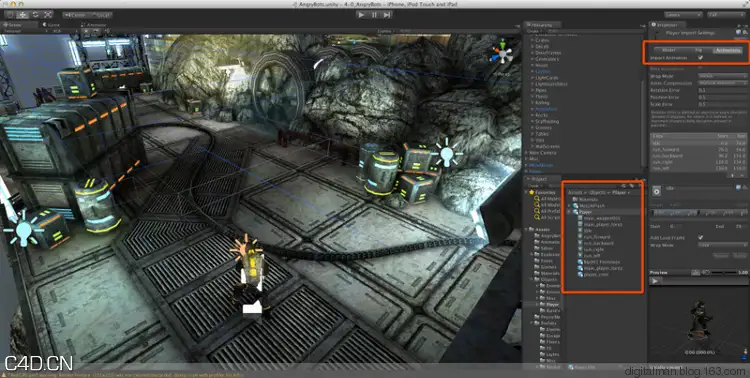Select run_right in the Clips list
Screen dimensions: 750x378
(698, 162)
